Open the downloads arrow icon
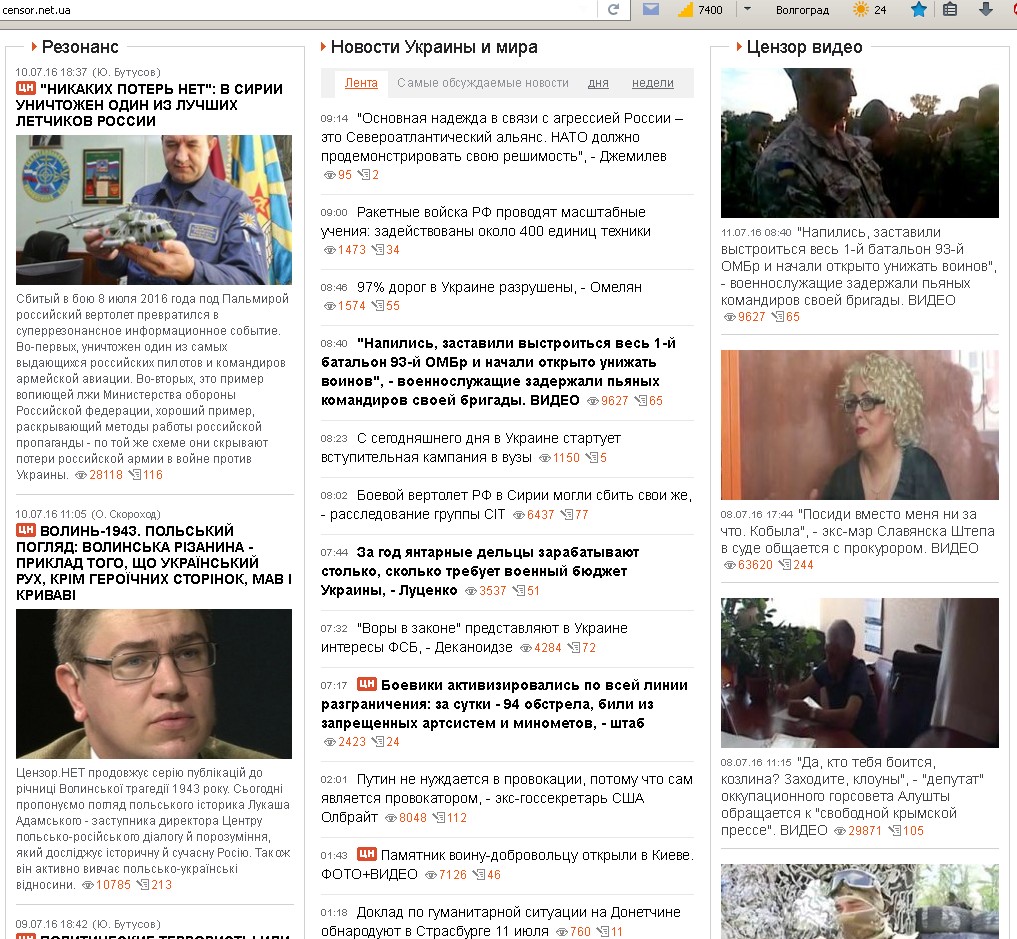The height and width of the screenshot is (939, 1017). pyautogui.click(x=985, y=9)
